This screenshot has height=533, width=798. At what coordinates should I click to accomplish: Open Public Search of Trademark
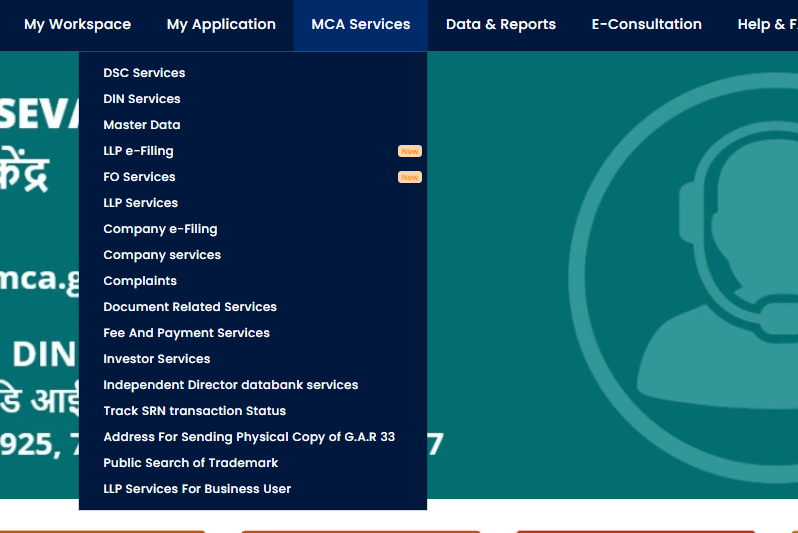pyautogui.click(x=190, y=463)
